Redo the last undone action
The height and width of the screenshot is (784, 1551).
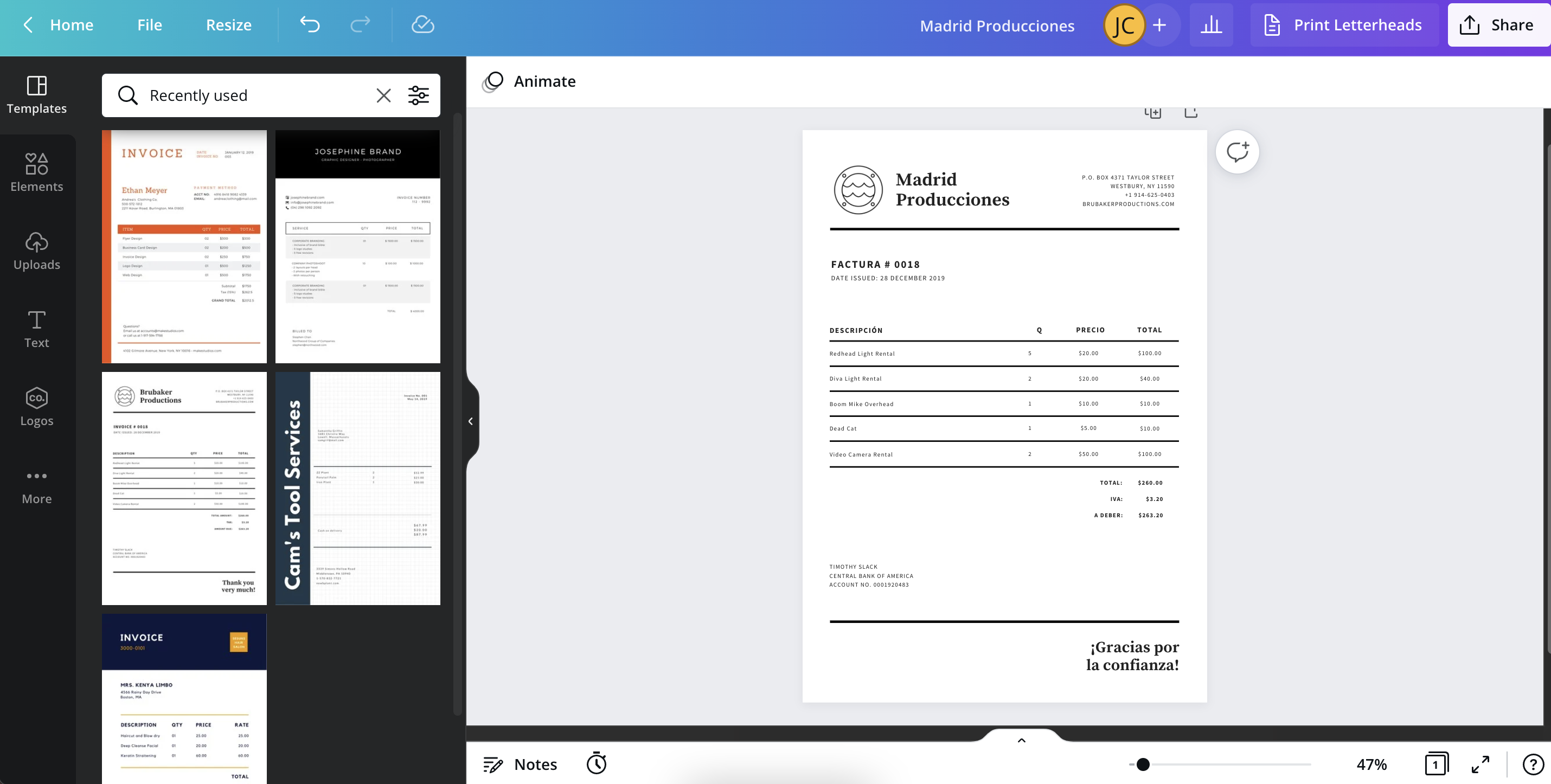[360, 25]
